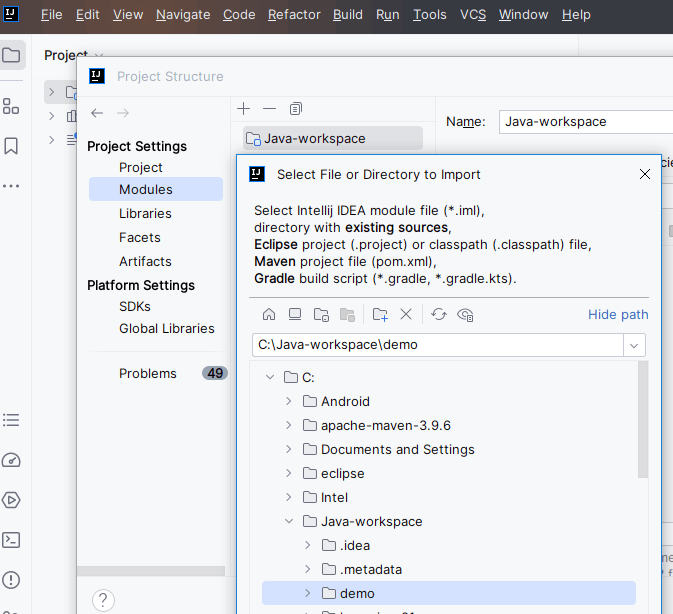Refresh the file tree icon

(439, 315)
